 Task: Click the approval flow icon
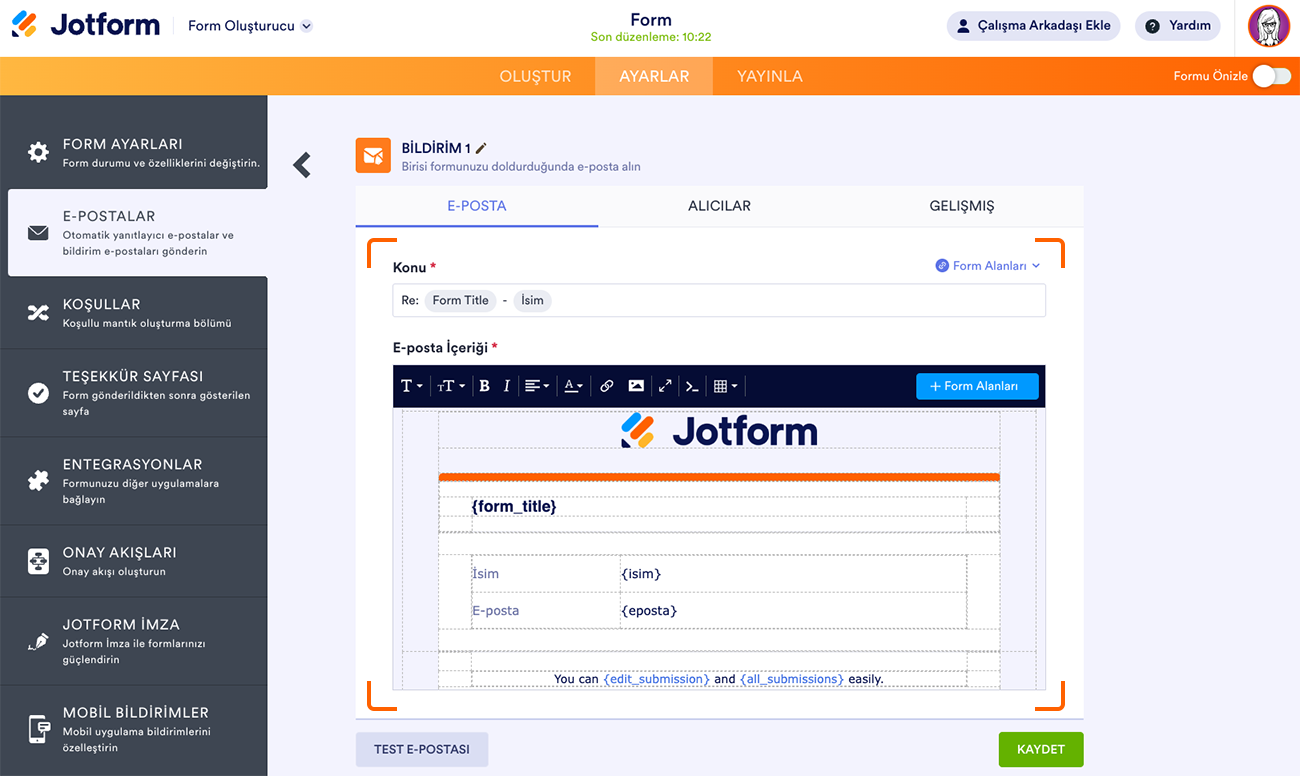pos(38,561)
